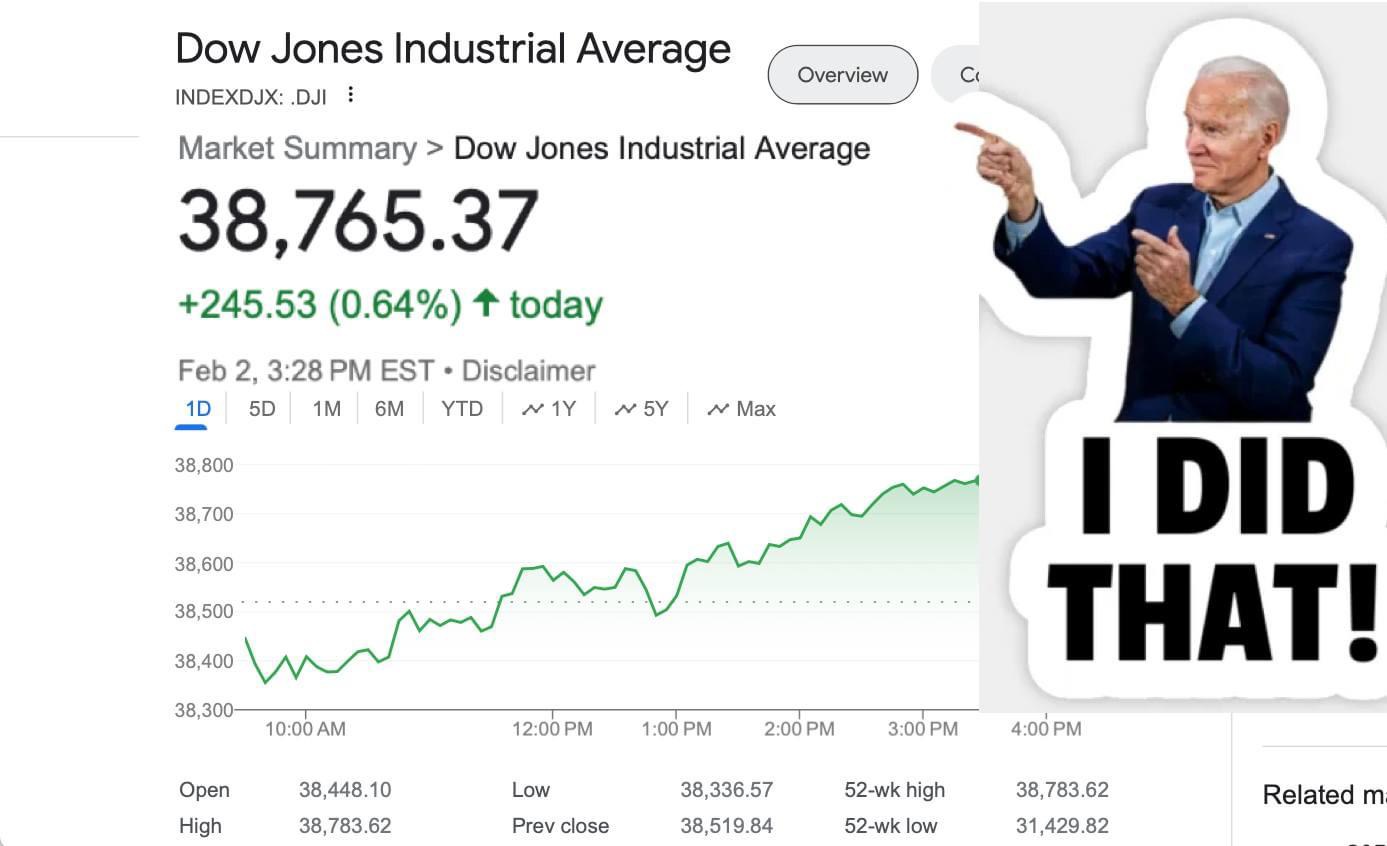
Task: Click the 38,765.37 index price
Action: coord(358,222)
